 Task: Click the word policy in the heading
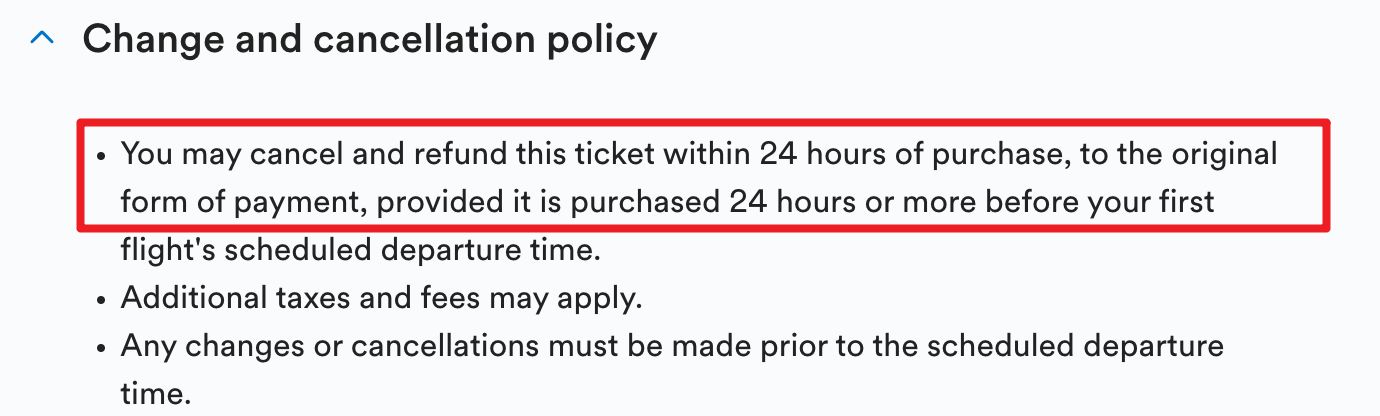point(602,42)
